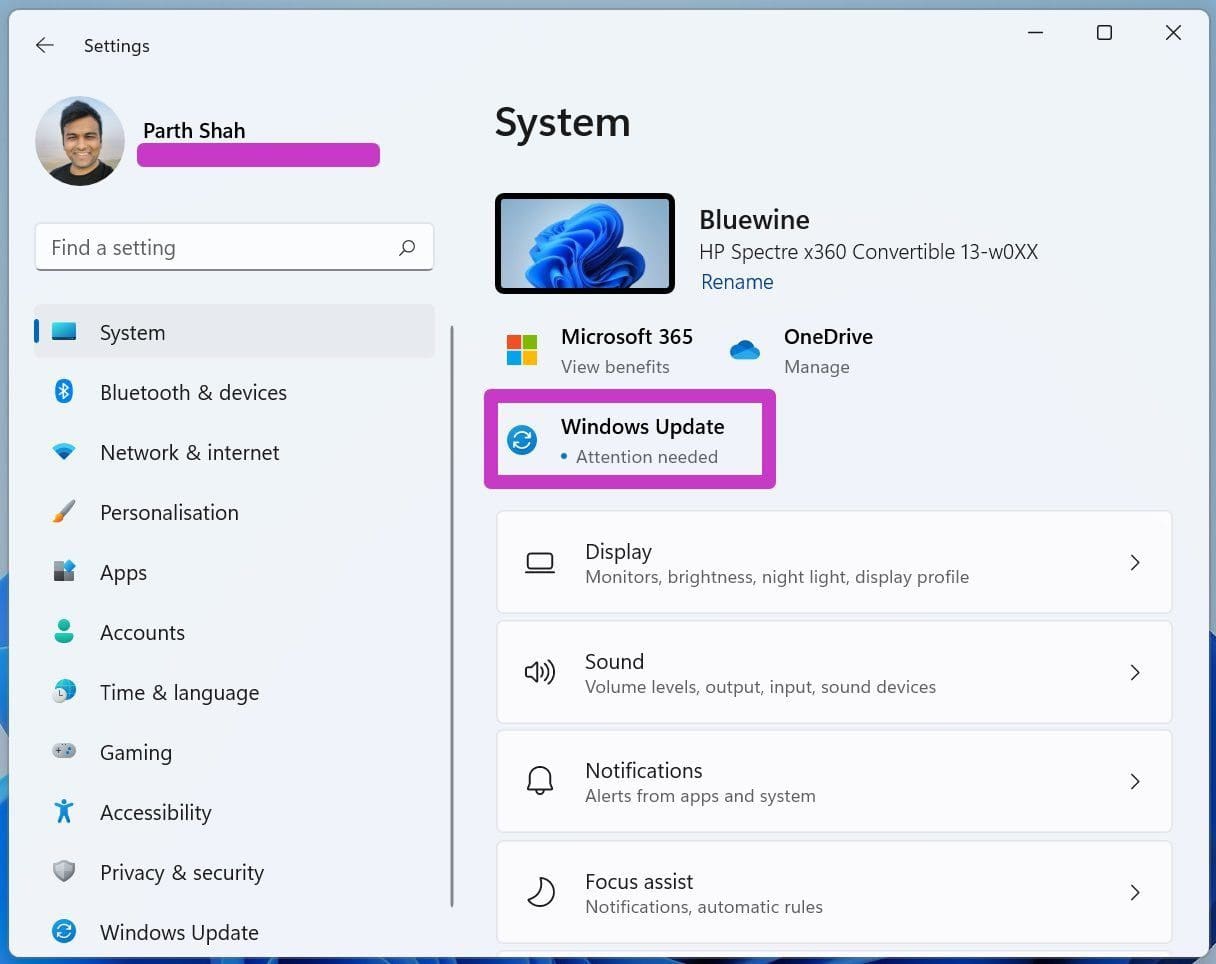Click the Sound speaker icon
The image size is (1216, 964).
[540, 672]
